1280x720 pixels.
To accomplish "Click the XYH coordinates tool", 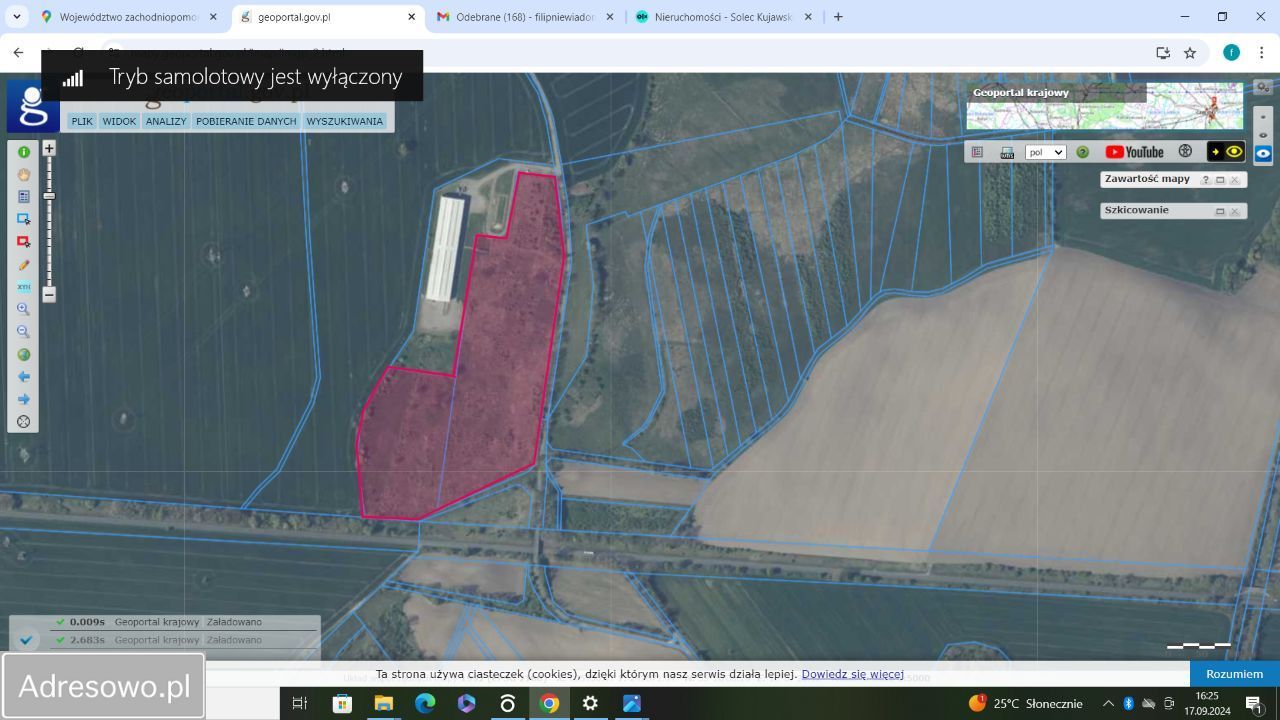I will coord(23,287).
